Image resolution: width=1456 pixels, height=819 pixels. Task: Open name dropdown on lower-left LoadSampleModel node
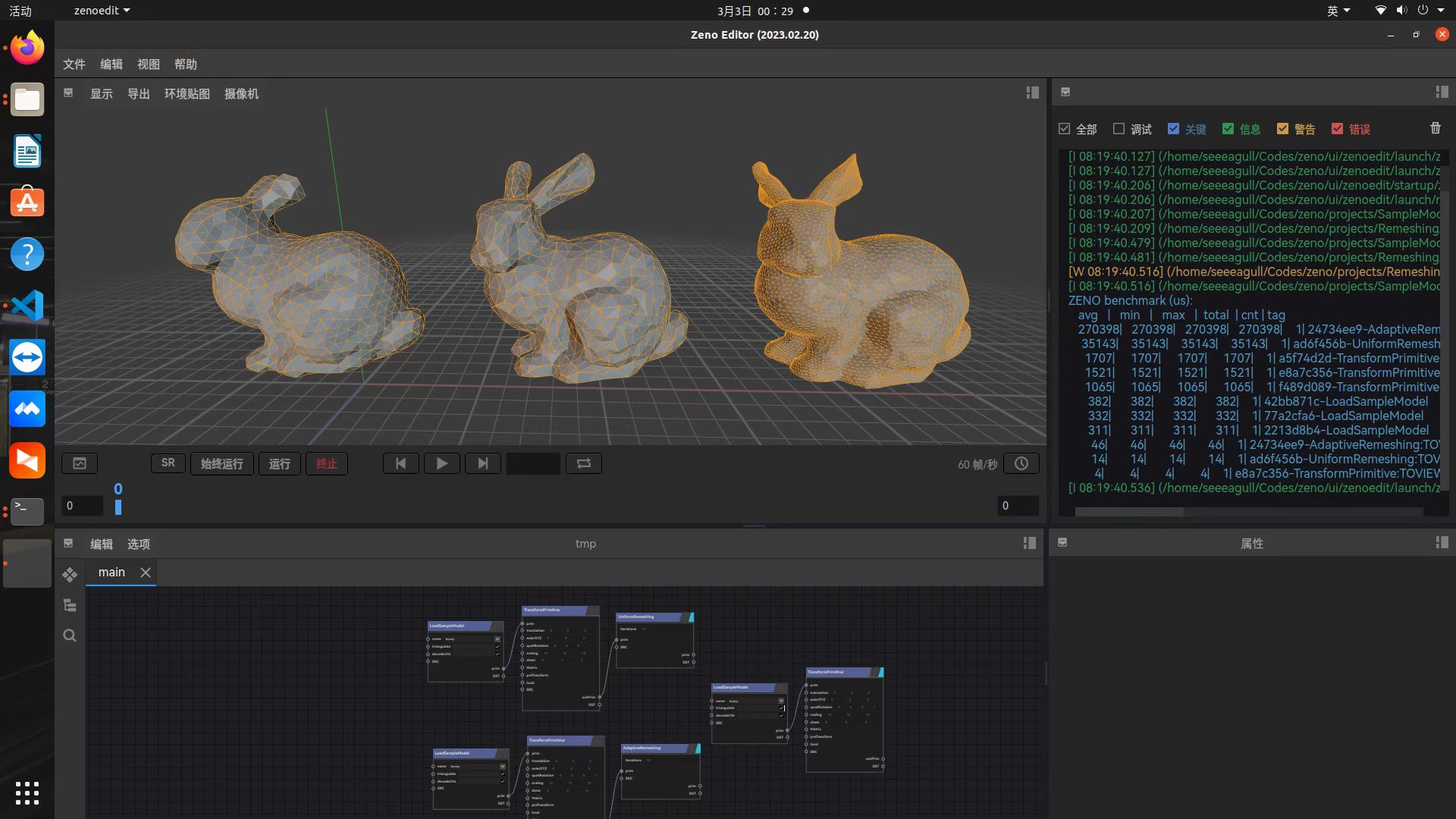pyautogui.click(x=502, y=767)
